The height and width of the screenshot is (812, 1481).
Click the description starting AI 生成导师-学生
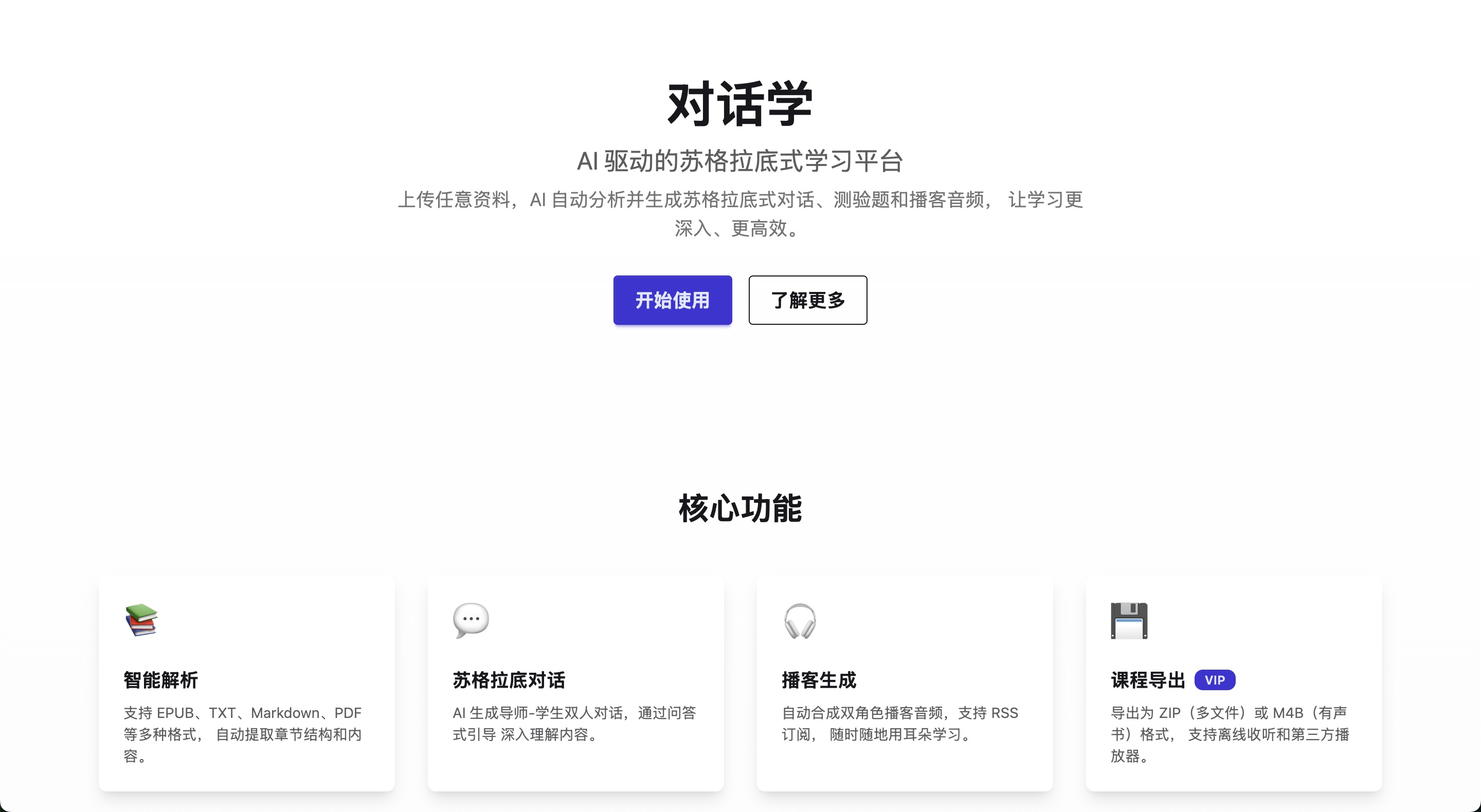[x=574, y=724]
